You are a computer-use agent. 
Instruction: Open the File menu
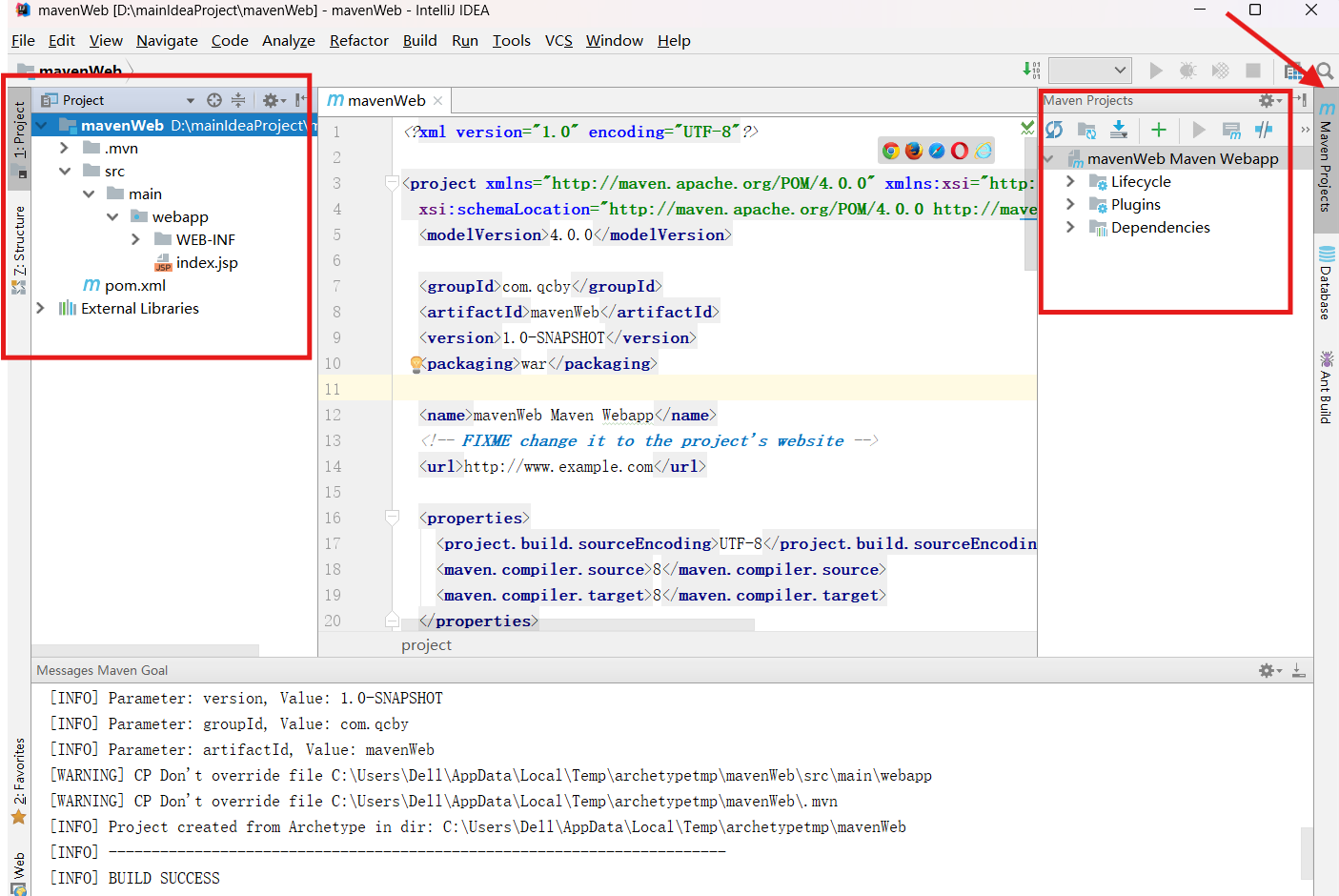click(x=23, y=41)
